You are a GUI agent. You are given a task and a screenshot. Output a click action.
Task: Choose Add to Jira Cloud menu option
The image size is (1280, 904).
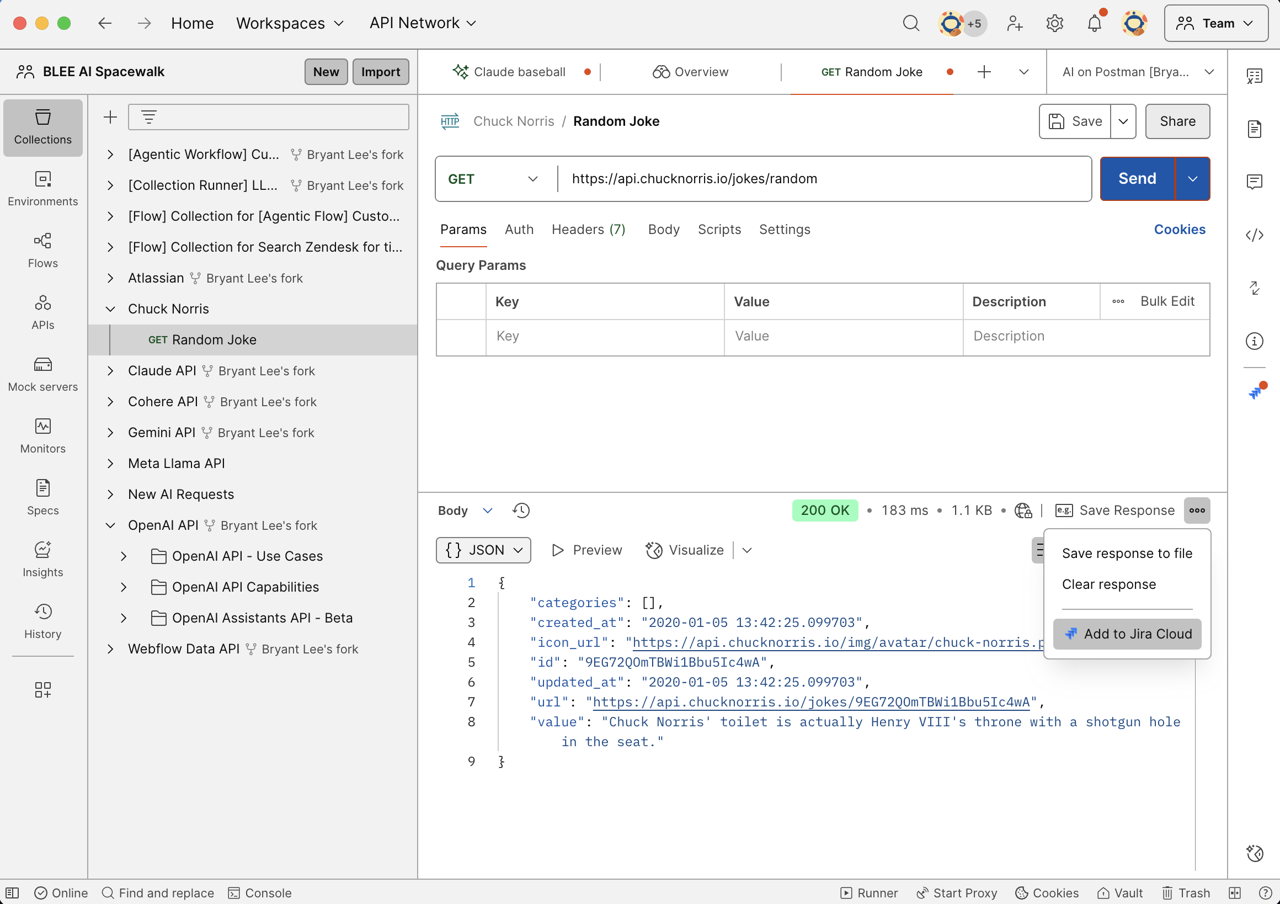click(x=1127, y=633)
